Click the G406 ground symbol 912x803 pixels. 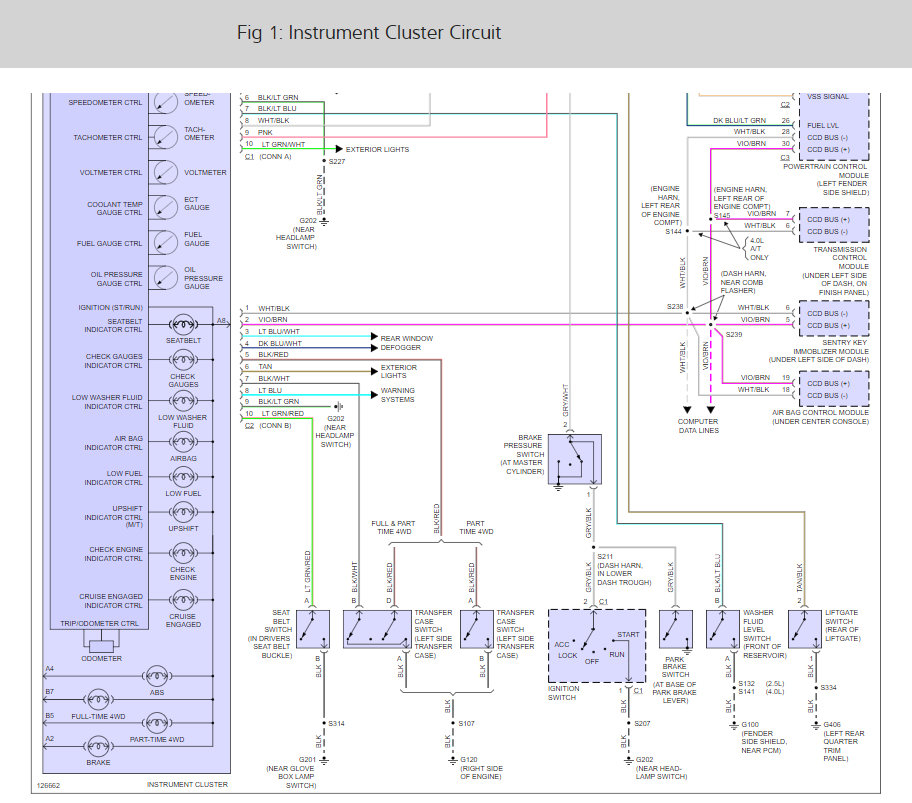click(x=816, y=726)
